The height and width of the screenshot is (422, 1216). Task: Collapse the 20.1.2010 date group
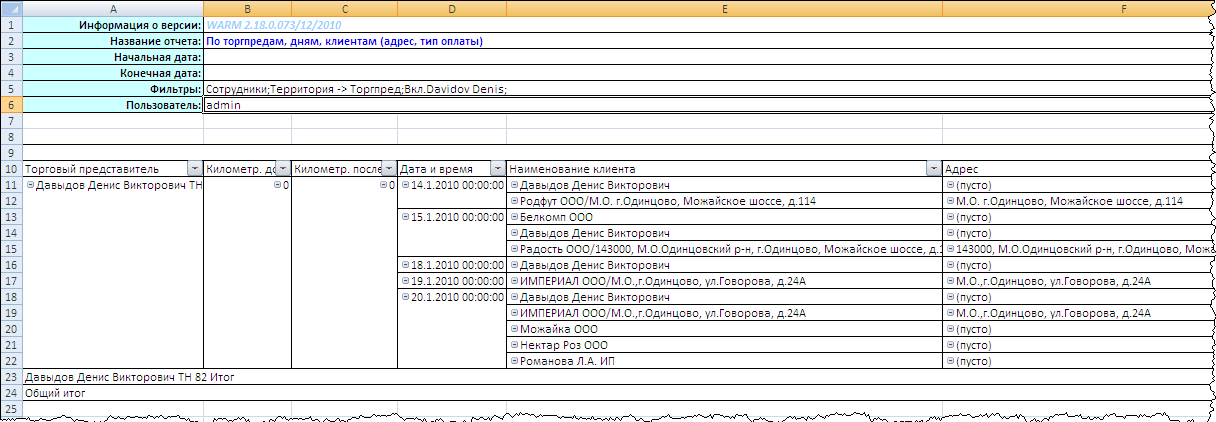(406, 298)
